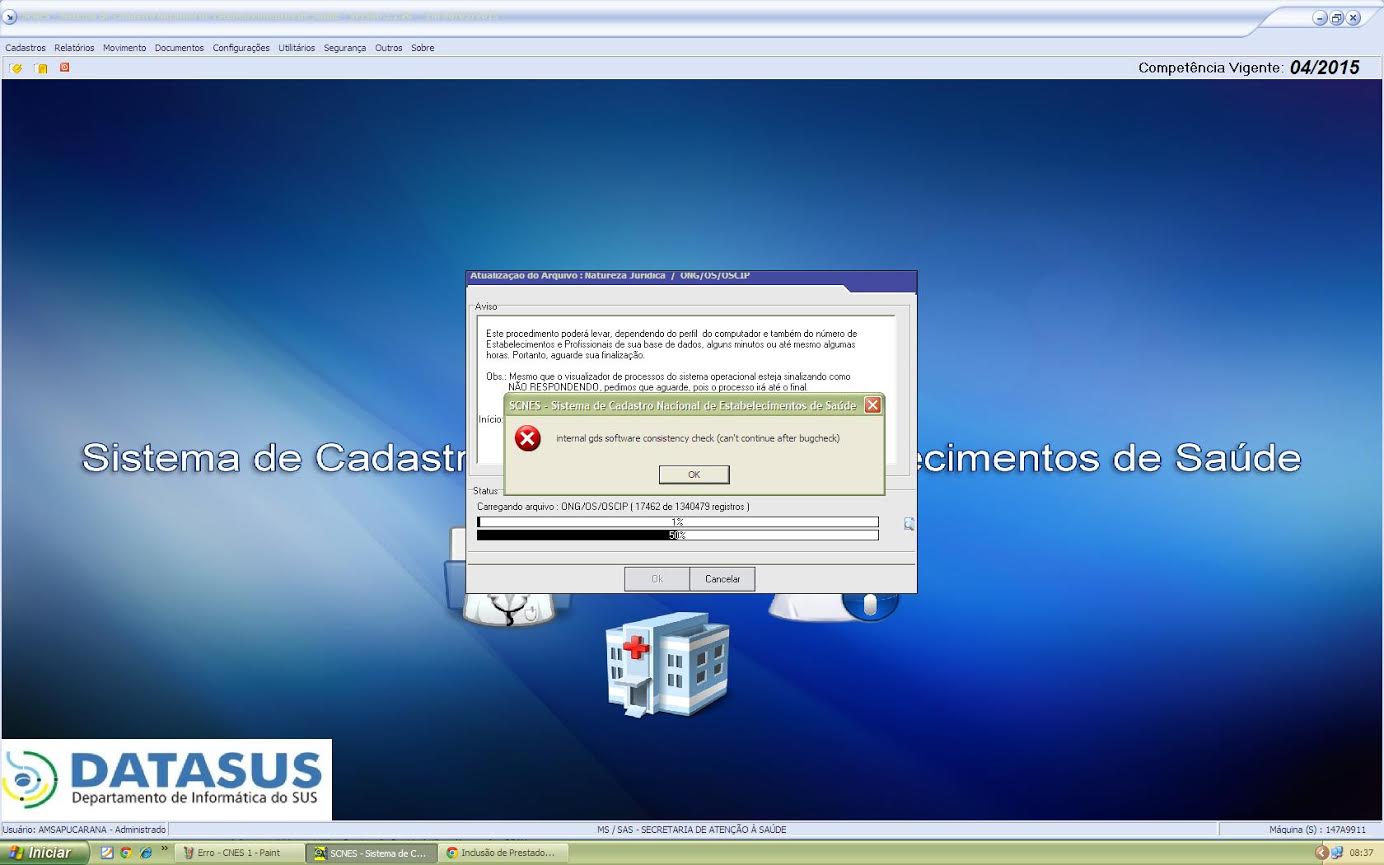Click Cancelar in the update dialog

[x=722, y=579]
